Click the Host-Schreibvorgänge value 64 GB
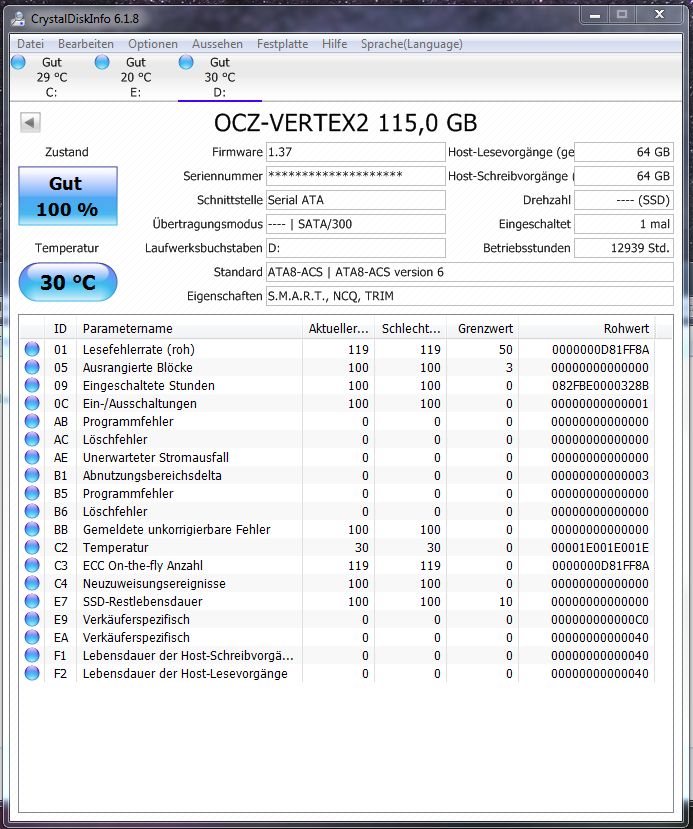 (x=624, y=176)
